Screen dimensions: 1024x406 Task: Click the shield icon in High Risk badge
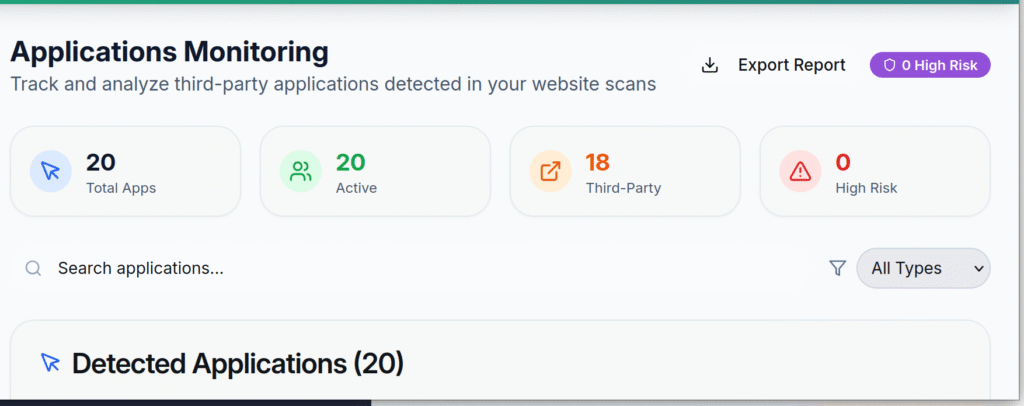coord(889,66)
